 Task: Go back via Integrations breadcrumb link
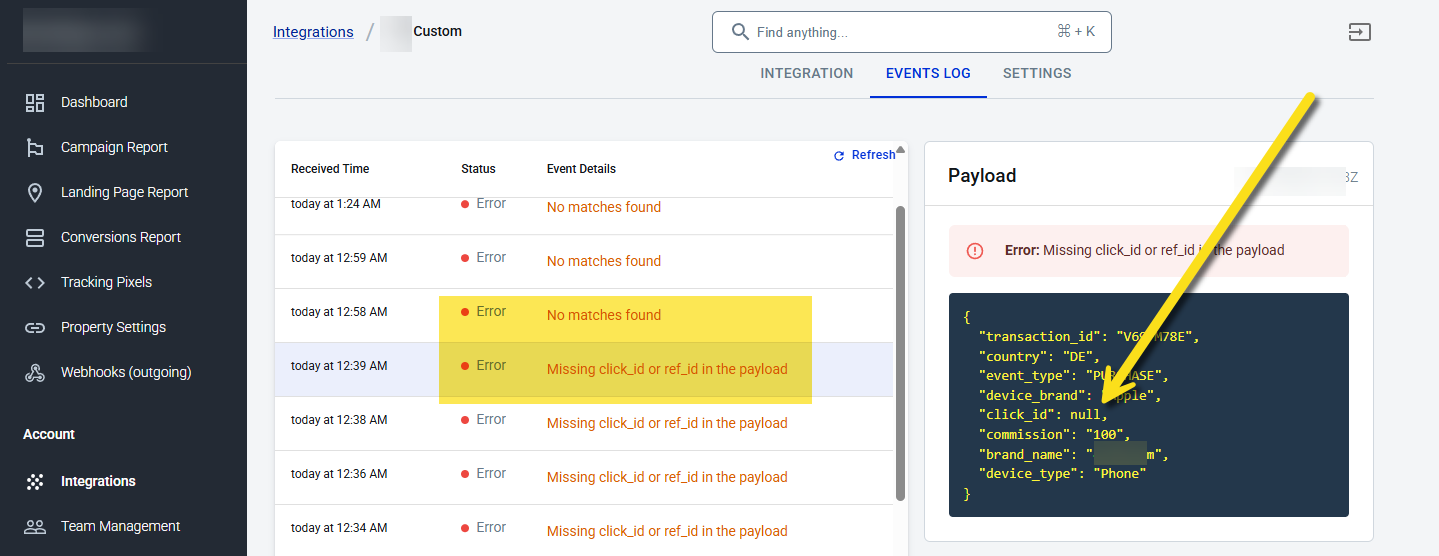point(313,32)
